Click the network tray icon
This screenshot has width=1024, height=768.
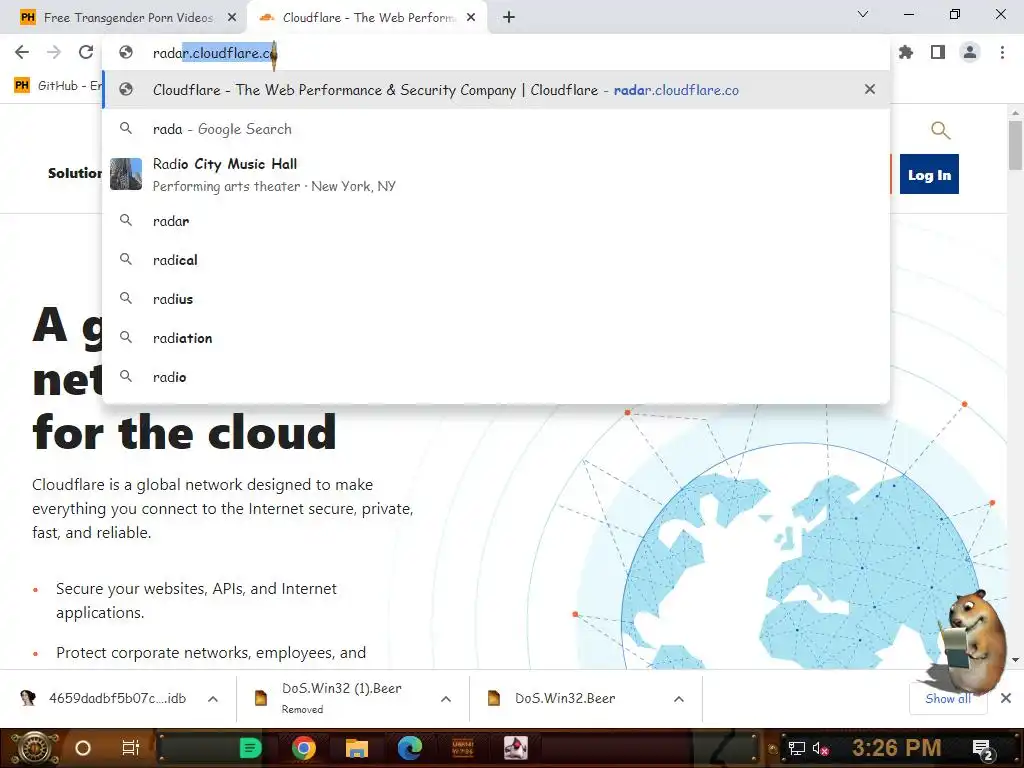(x=797, y=748)
